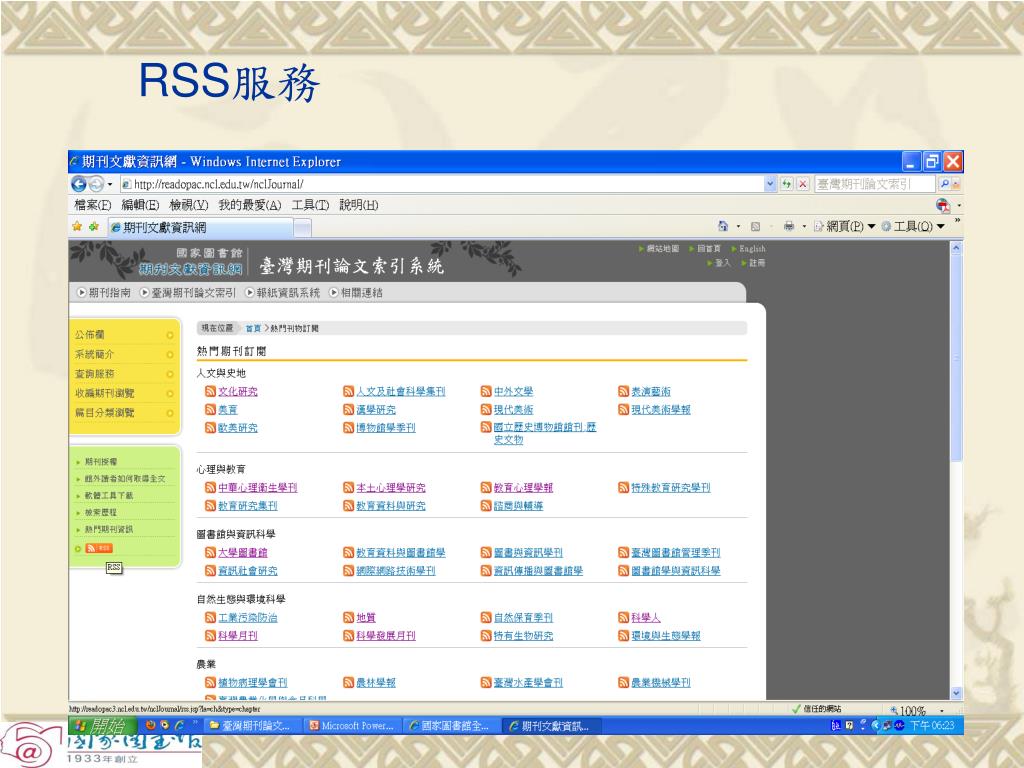This screenshot has width=1024, height=768.
Task: Switch to Microsoft PowerPoint taskbar item
Action: click(352, 726)
